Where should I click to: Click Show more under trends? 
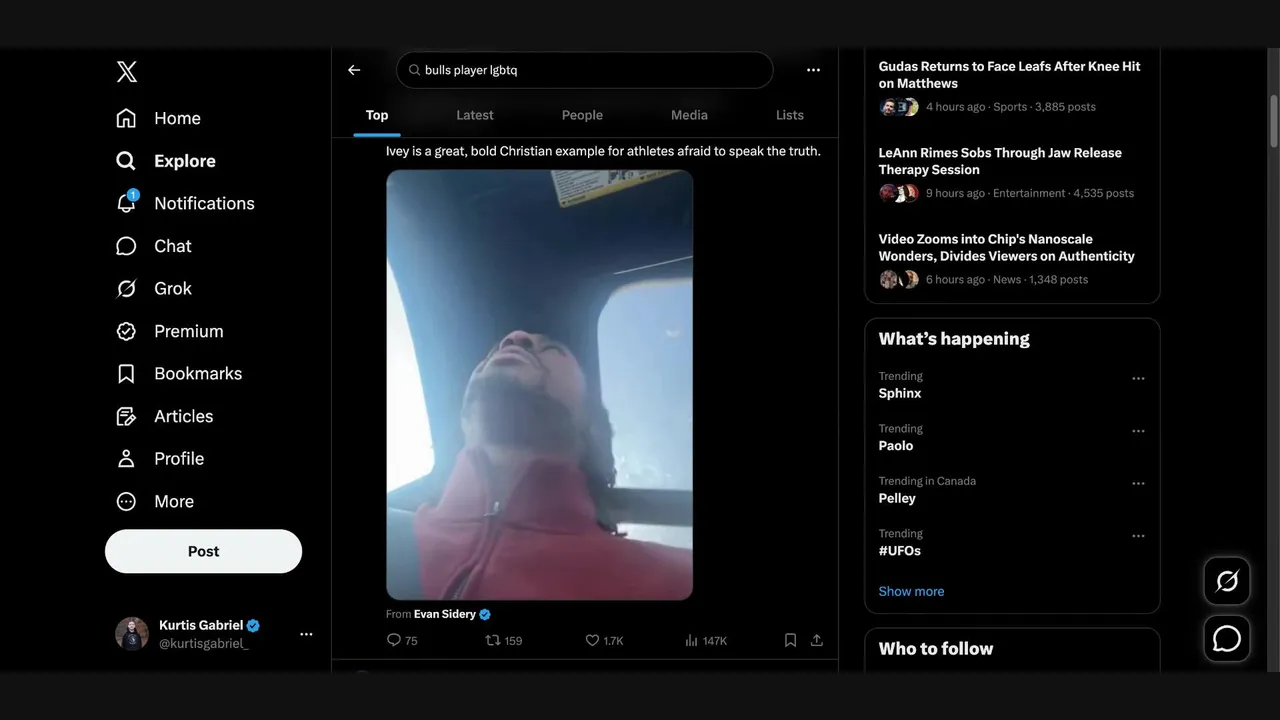911,591
